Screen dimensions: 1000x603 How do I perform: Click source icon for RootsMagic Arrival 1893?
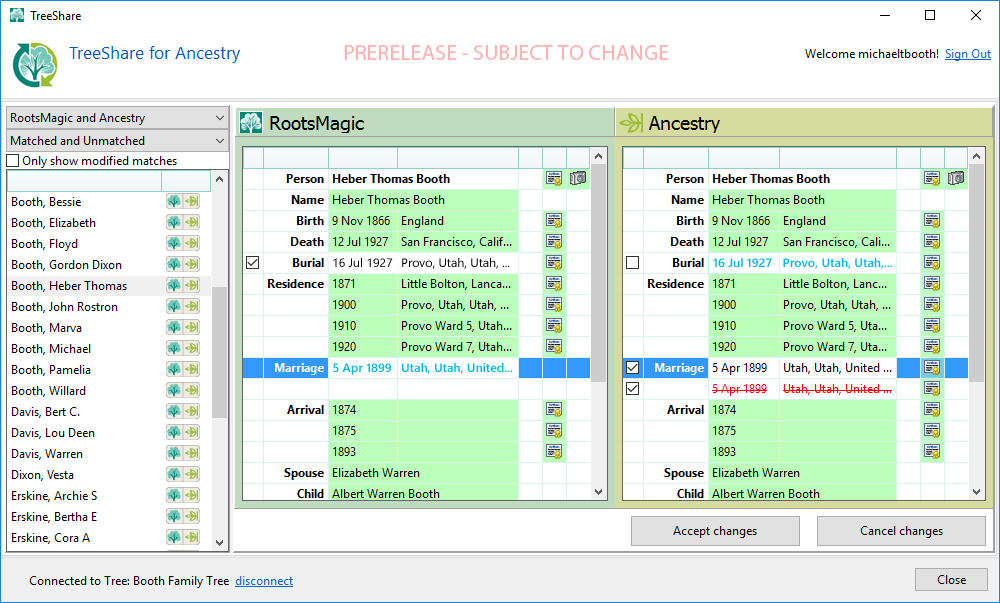click(x=554, y=452)
